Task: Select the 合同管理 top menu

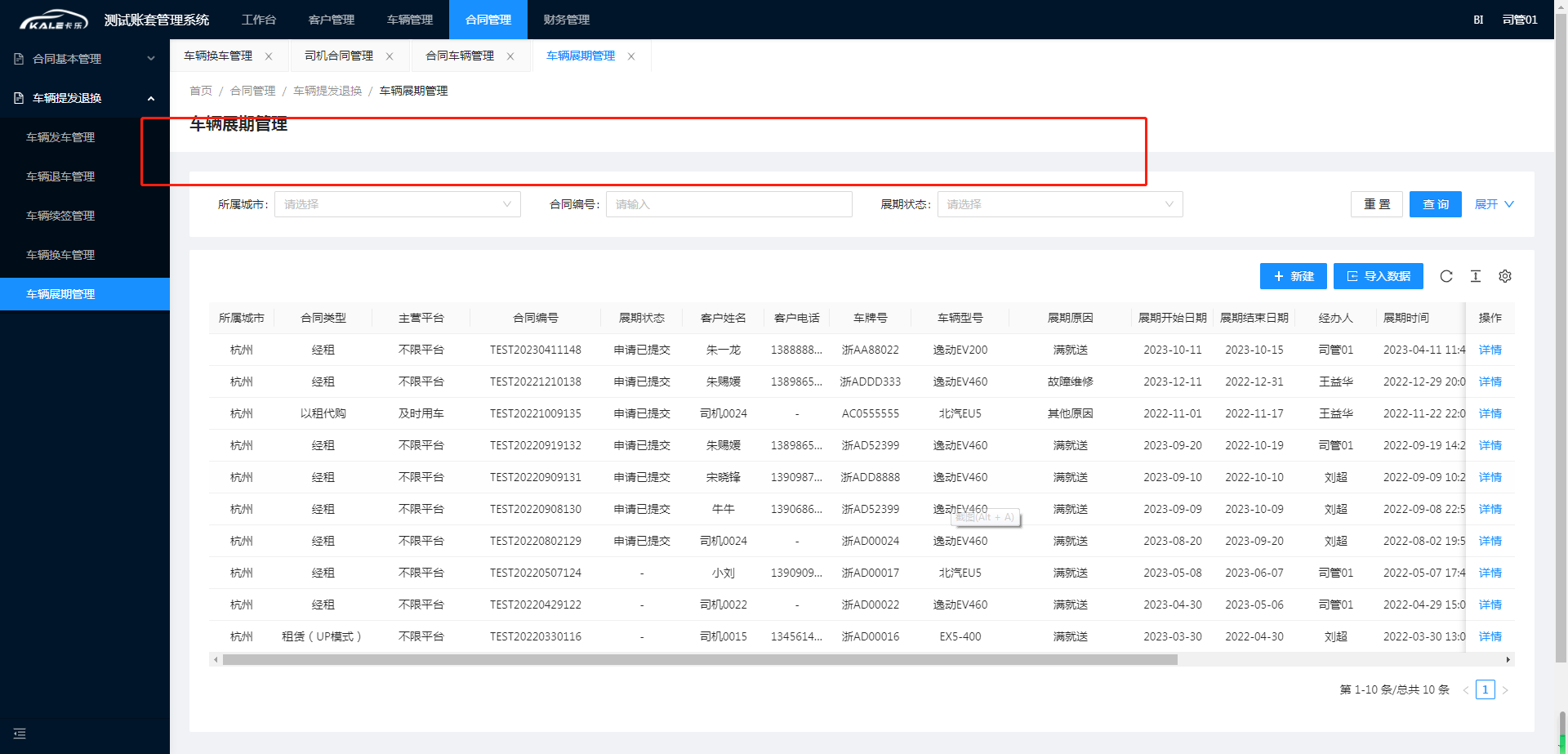Action: click(488, 20)
